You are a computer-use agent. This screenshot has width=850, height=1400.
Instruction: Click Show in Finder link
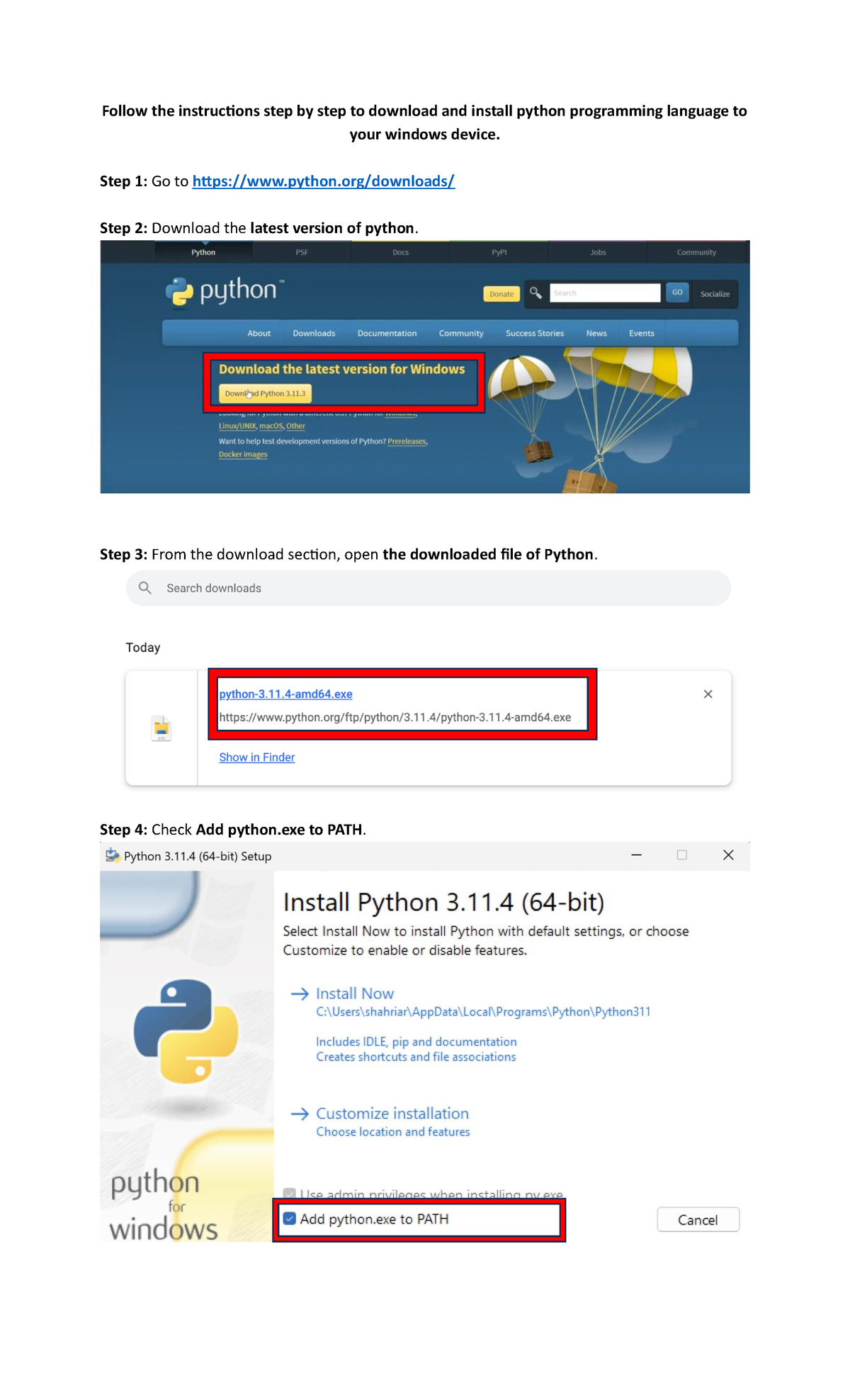click(x=256, y=757)
